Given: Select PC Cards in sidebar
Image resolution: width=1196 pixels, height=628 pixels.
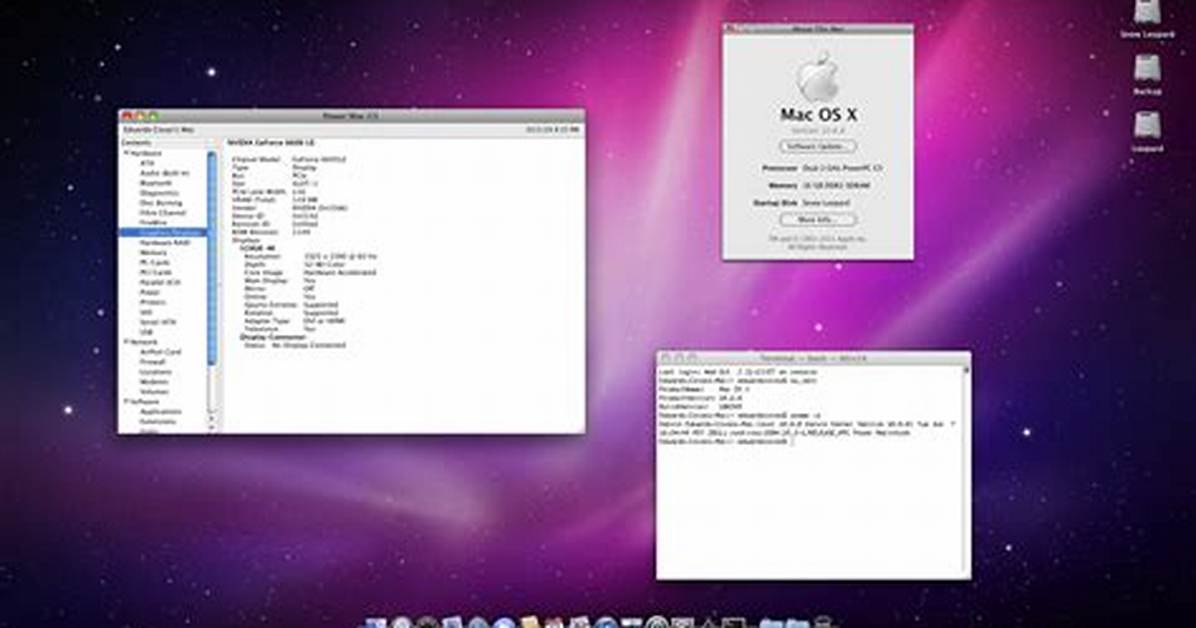Looking at the screenshot, I should (x=155, y=262).
